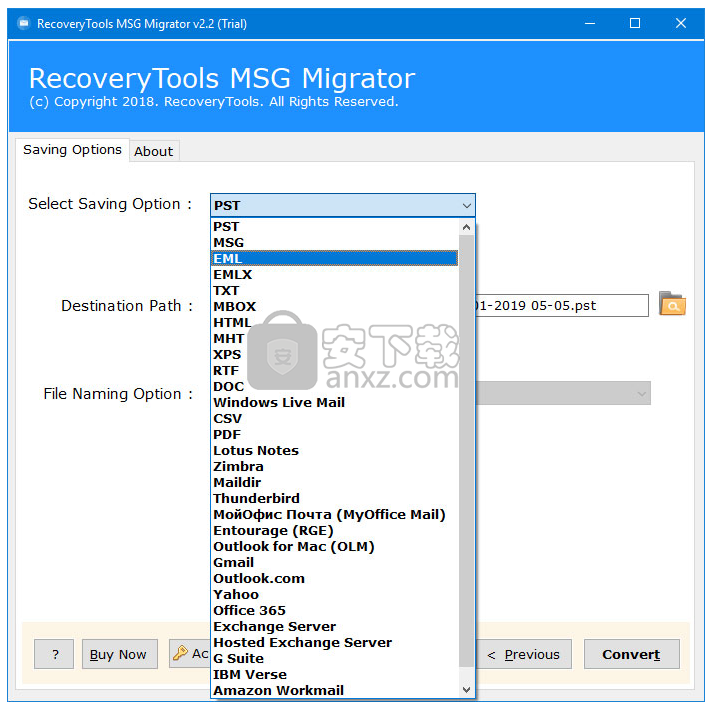Pick Outlook.com as saving destination

(x=335, y=578)
